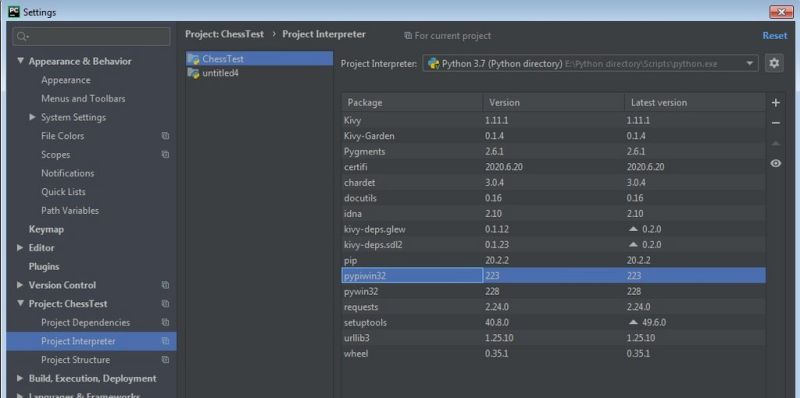
Task: Click the uninstall package minus icon
Action: click(776, 123)
